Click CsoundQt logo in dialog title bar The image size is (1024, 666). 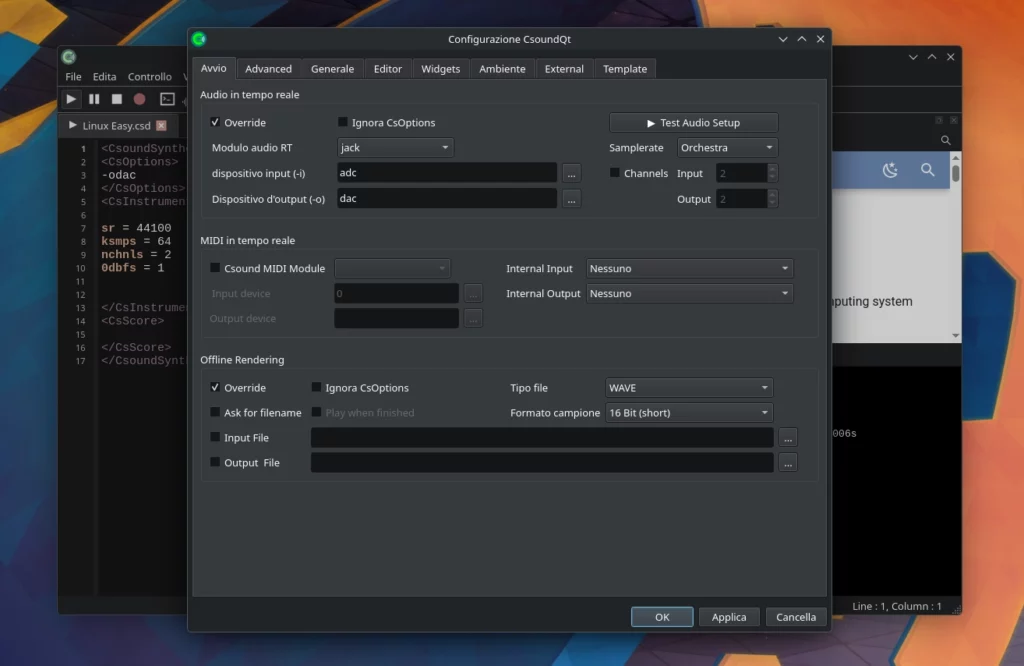[x=199, y=39]
